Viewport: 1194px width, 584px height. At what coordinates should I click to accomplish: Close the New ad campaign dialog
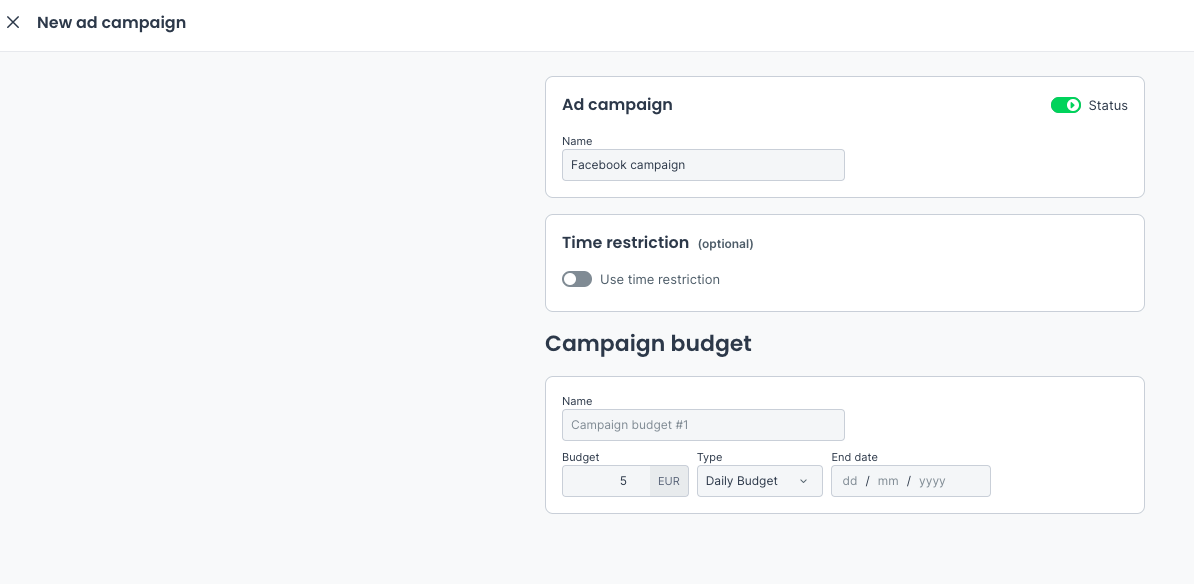(13, 22)
